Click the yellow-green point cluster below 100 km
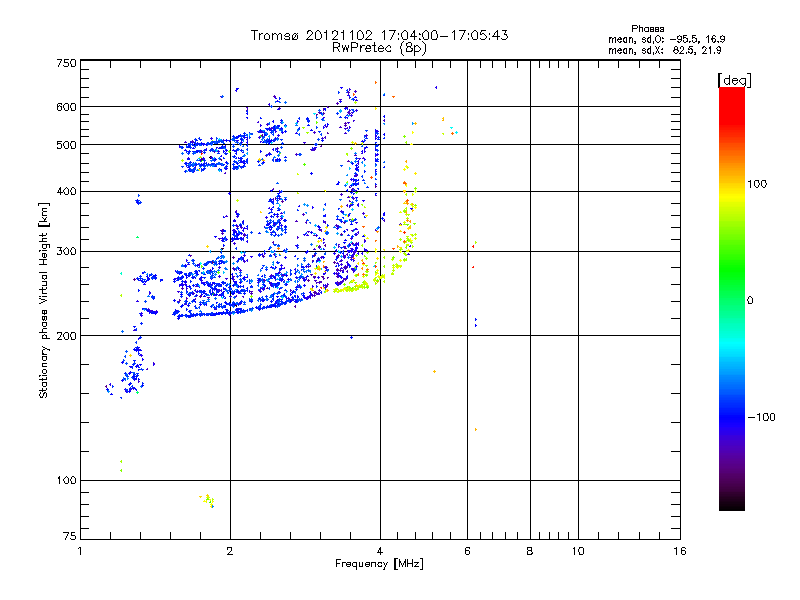The width and height of the screenshot is (800, 600). tap(207, 500)
